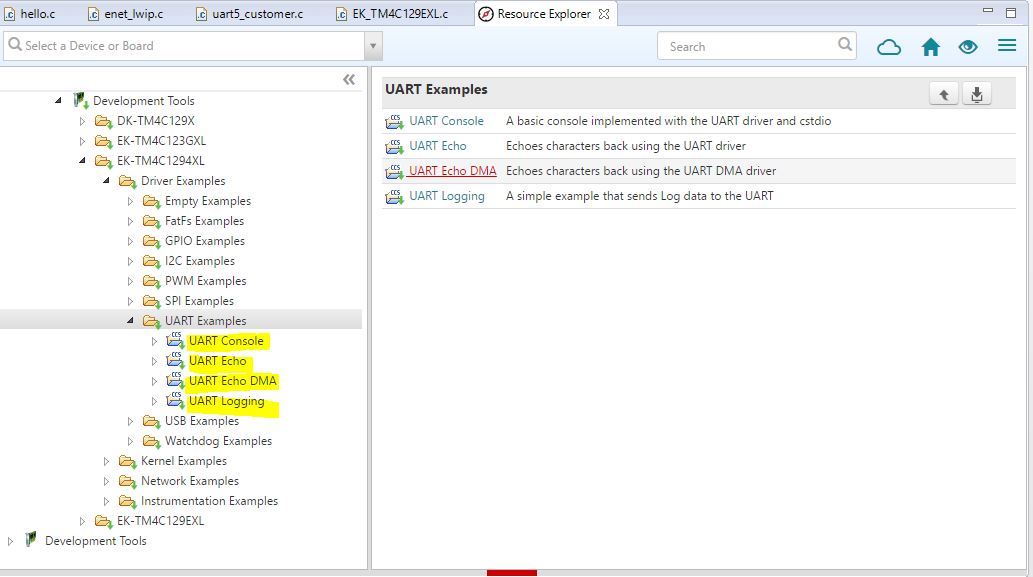Expand the bottom Development Tools node
This screenshot has height=577, width=1033.
coord(10,541)
